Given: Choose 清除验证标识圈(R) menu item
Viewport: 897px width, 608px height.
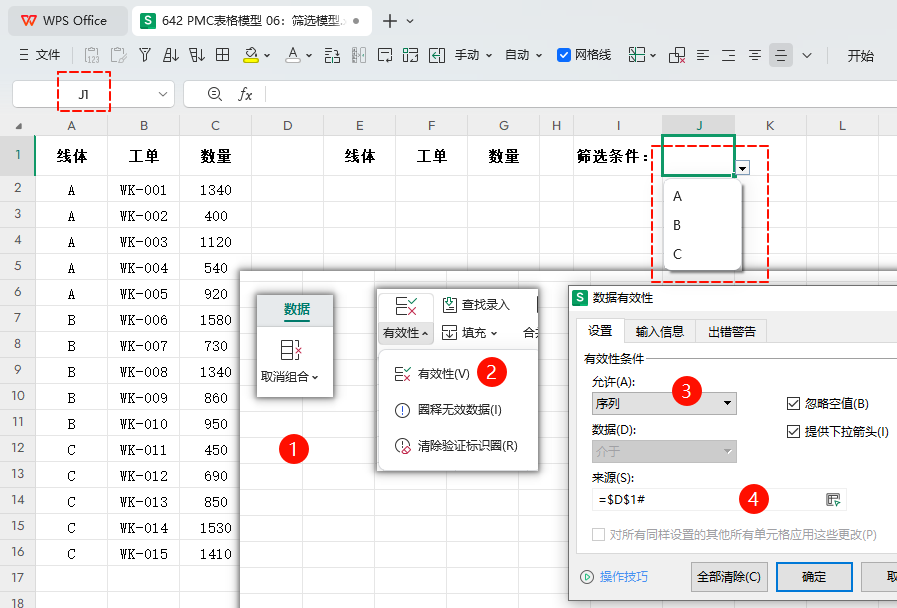Looking at the screenshot, I should pos(457,446).
